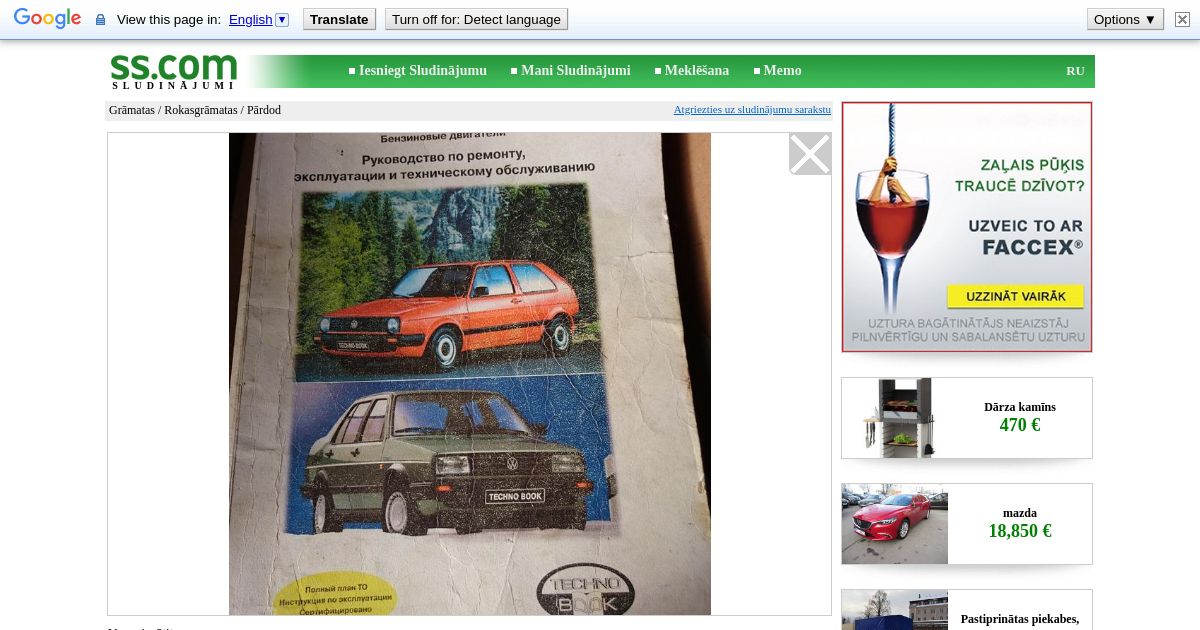Close the Google translate bar
The image size is (1200, 630).
coord(1182,19)
